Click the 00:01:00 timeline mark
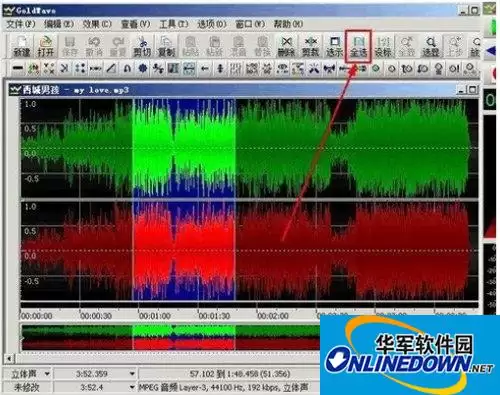Viewport: 500px width, 395px height. [x=155, y=316]
